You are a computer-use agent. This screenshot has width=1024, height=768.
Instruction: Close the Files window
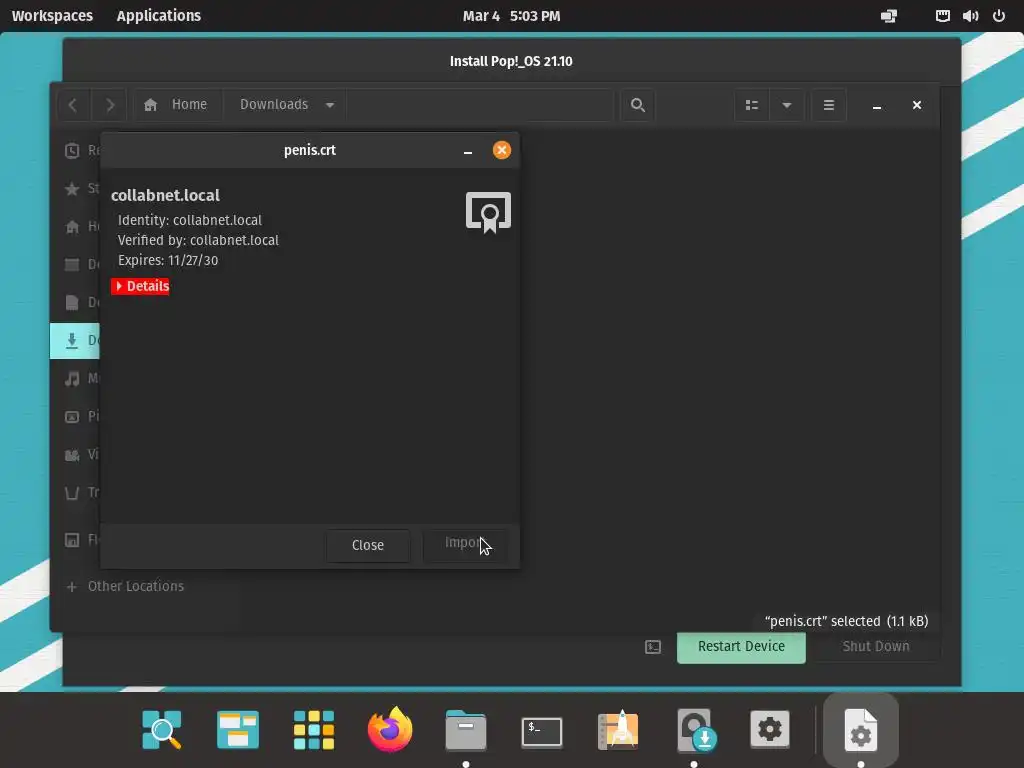click(x=917, y=105)
